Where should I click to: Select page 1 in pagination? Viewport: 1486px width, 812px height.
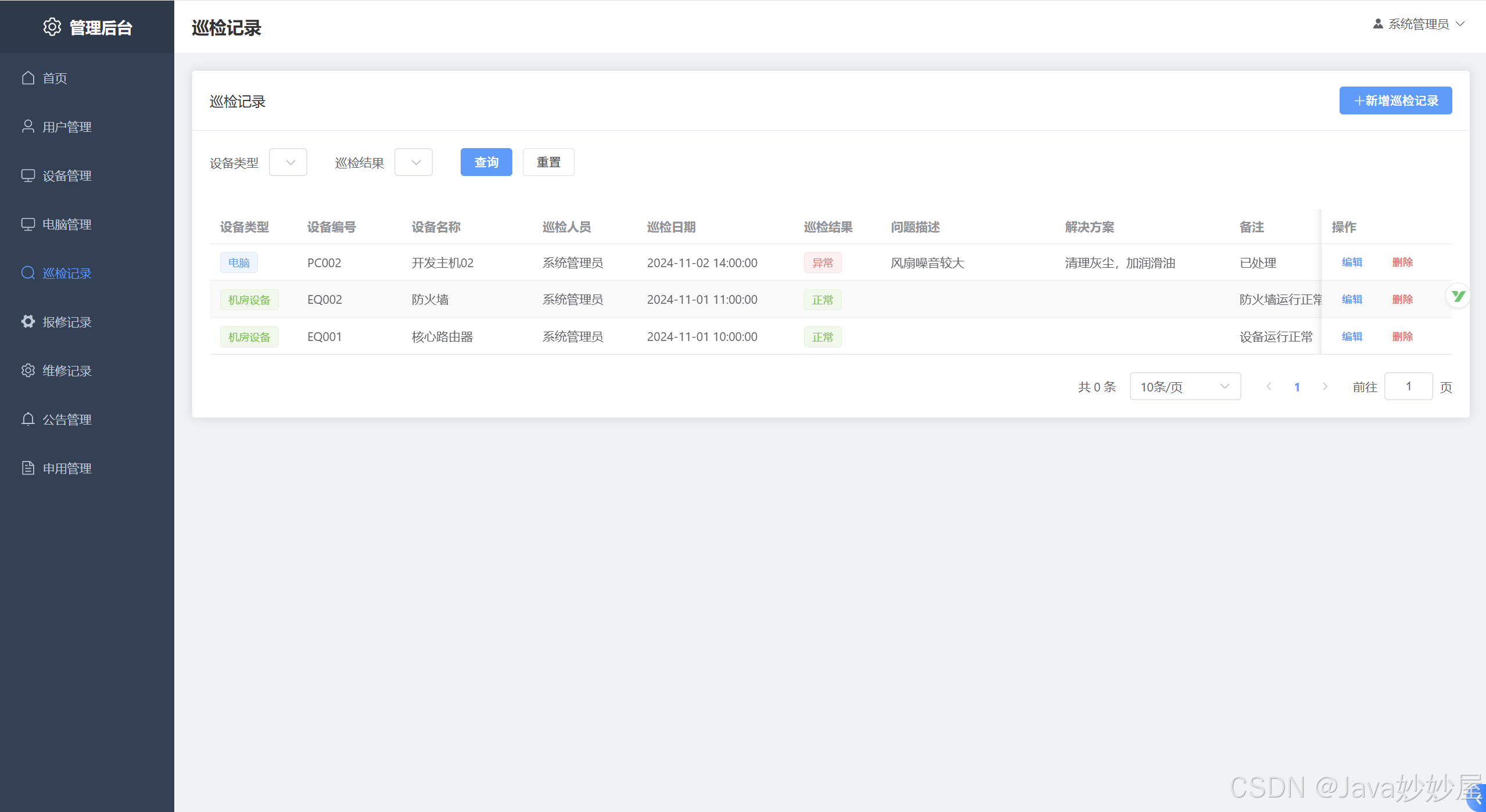tap(1297, 387)
